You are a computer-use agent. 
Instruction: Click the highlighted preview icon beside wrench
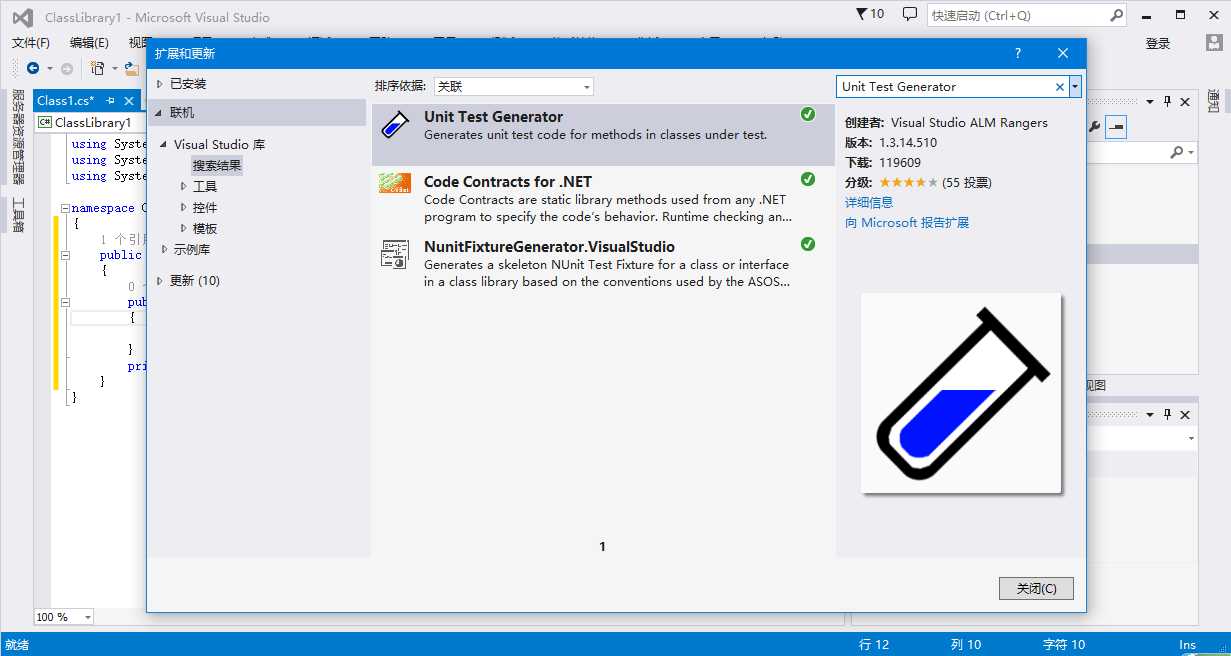pos(1115,127)
